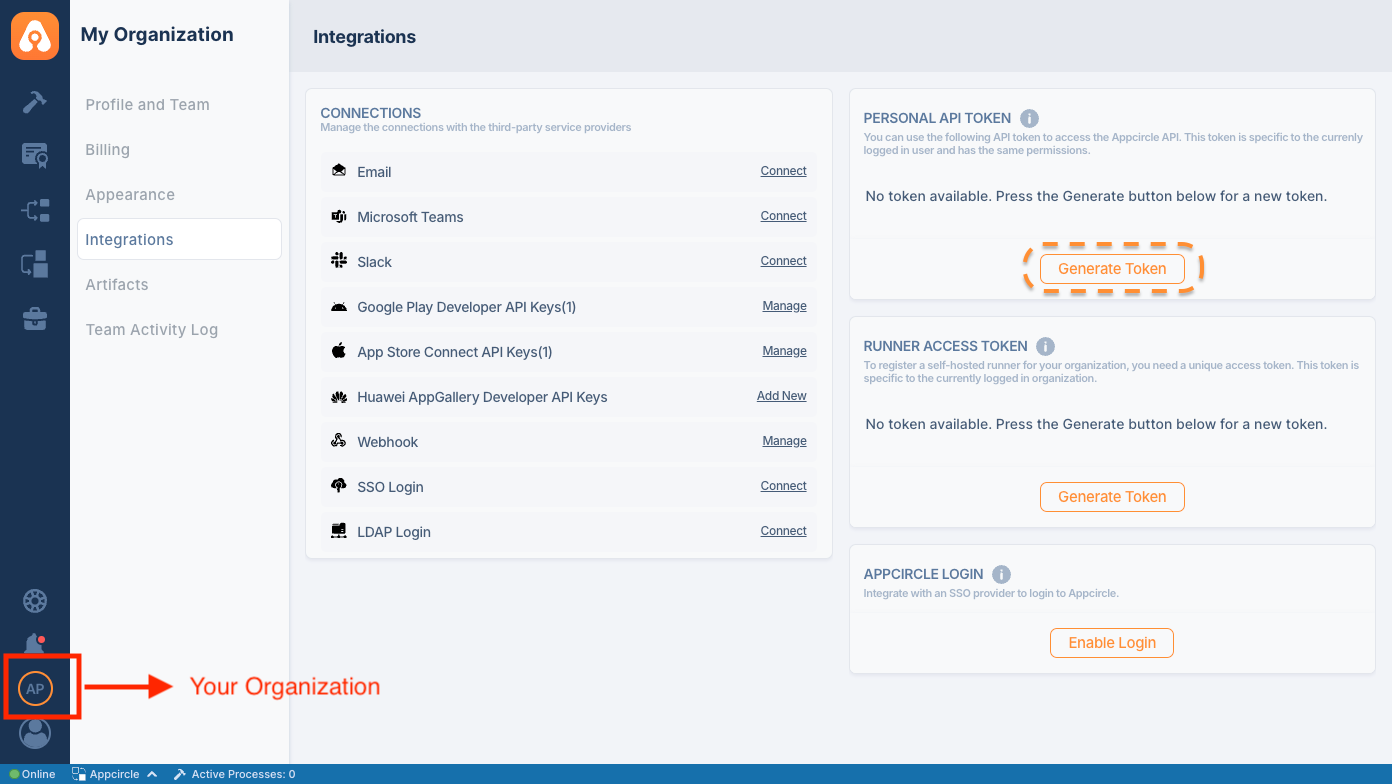The height and width of the screenshot is (784, 1392).
Task: Connect SSO Login
Action: click(x=783, y=486)
